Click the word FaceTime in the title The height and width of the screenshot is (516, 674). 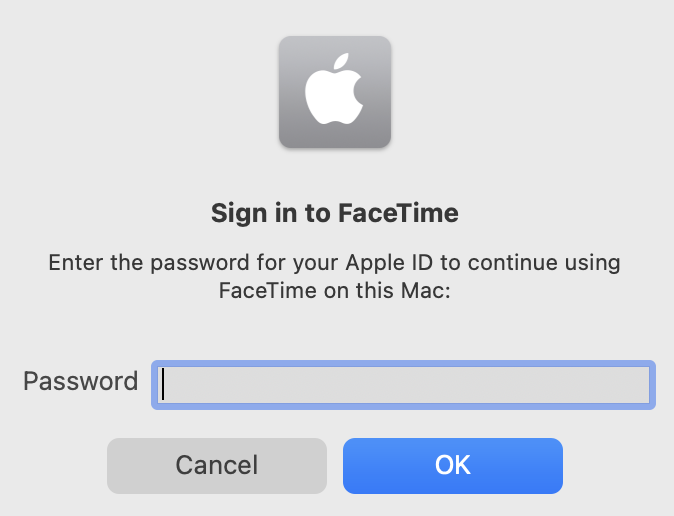[405, 213]
